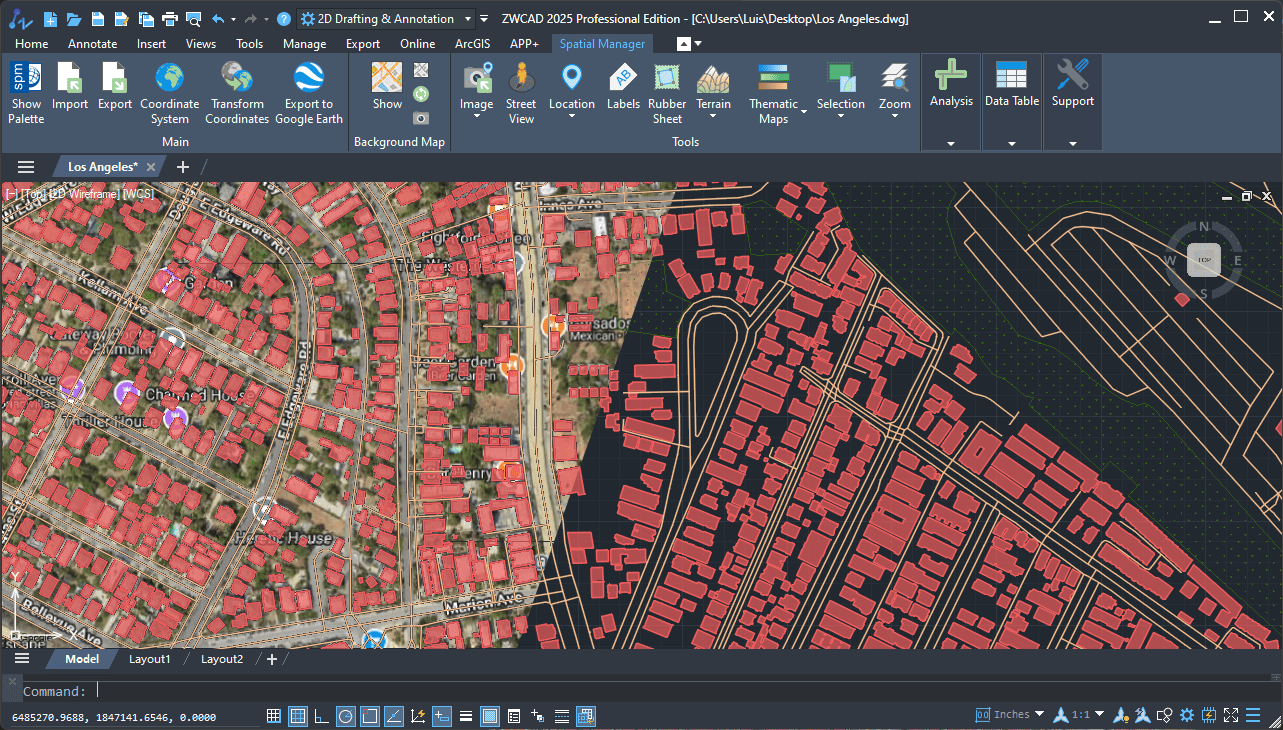Click the Undo arrow

(217, 18)
